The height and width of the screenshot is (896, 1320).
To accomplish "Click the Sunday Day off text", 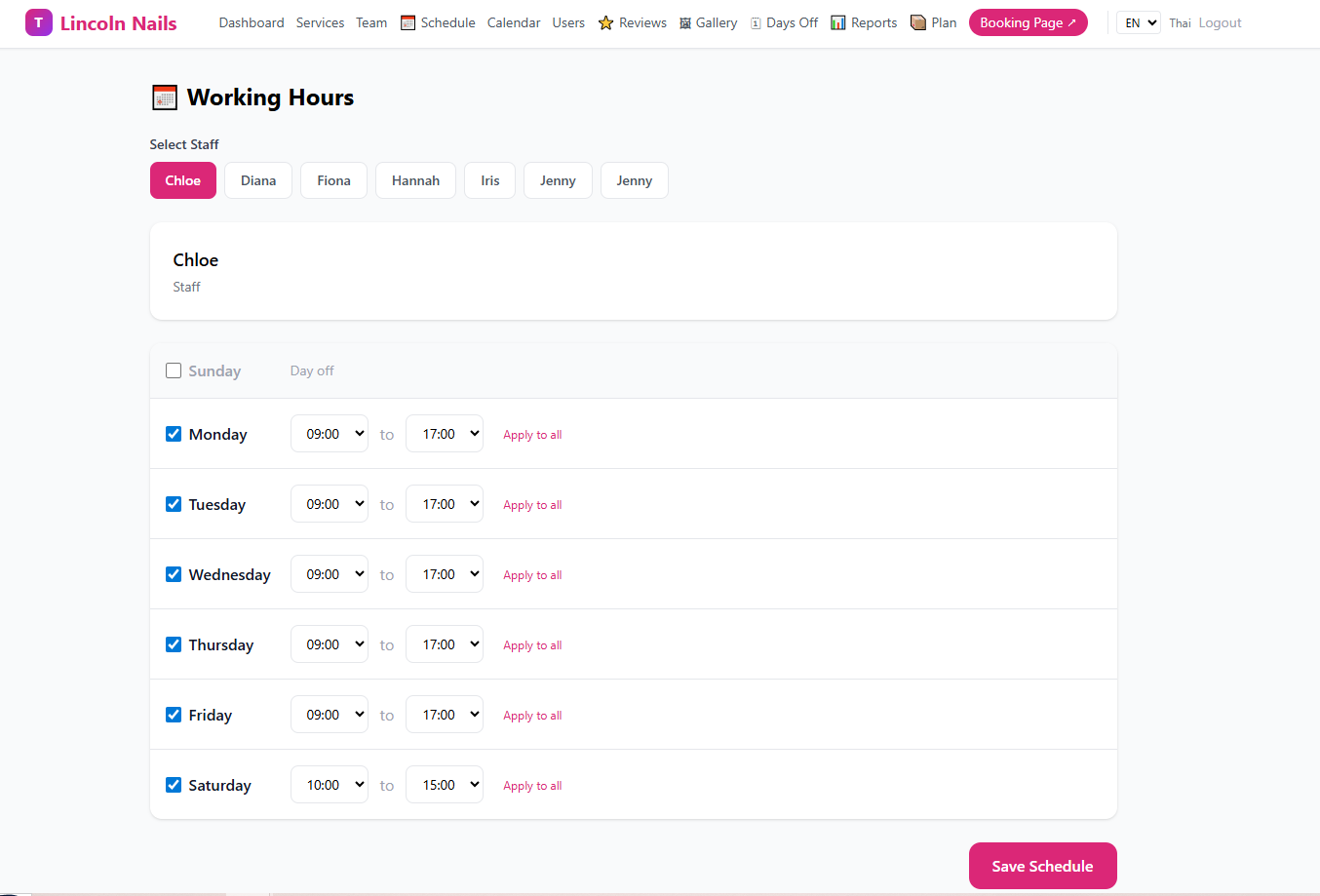I will [x=312, y=370].
